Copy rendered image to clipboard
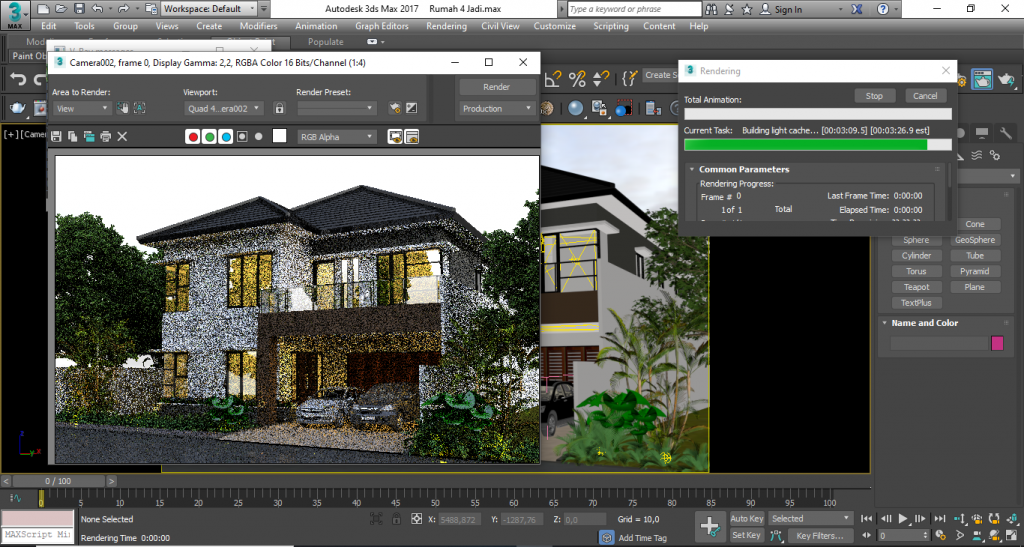Screen dimensions: 1024x547 (72, 136)
